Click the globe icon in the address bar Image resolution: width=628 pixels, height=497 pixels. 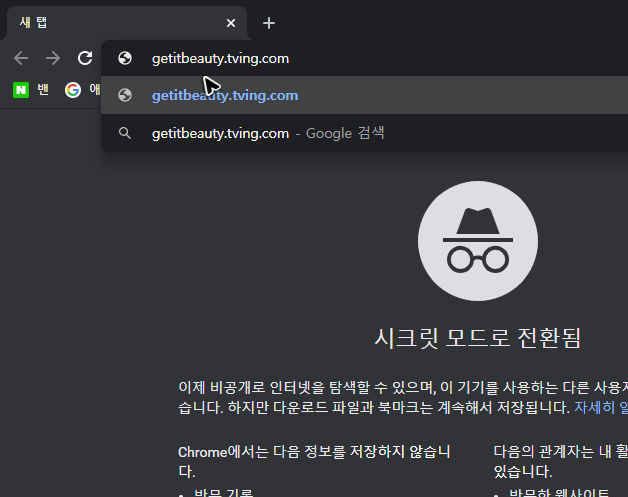pyautogui.click(x=125, y=58)
